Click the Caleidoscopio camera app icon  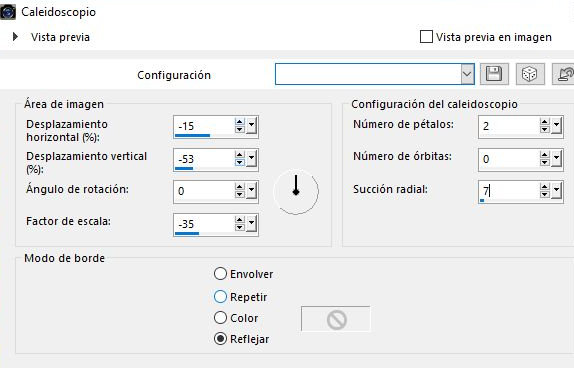(x=8, y=11)
